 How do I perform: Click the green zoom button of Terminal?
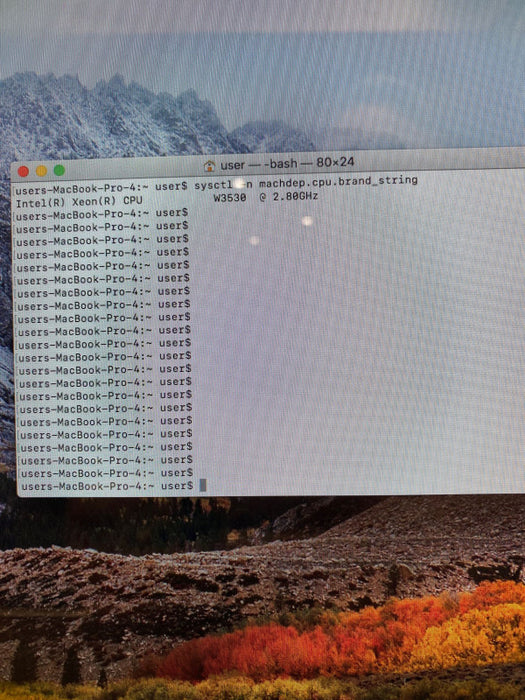click(x=59, y=171)
